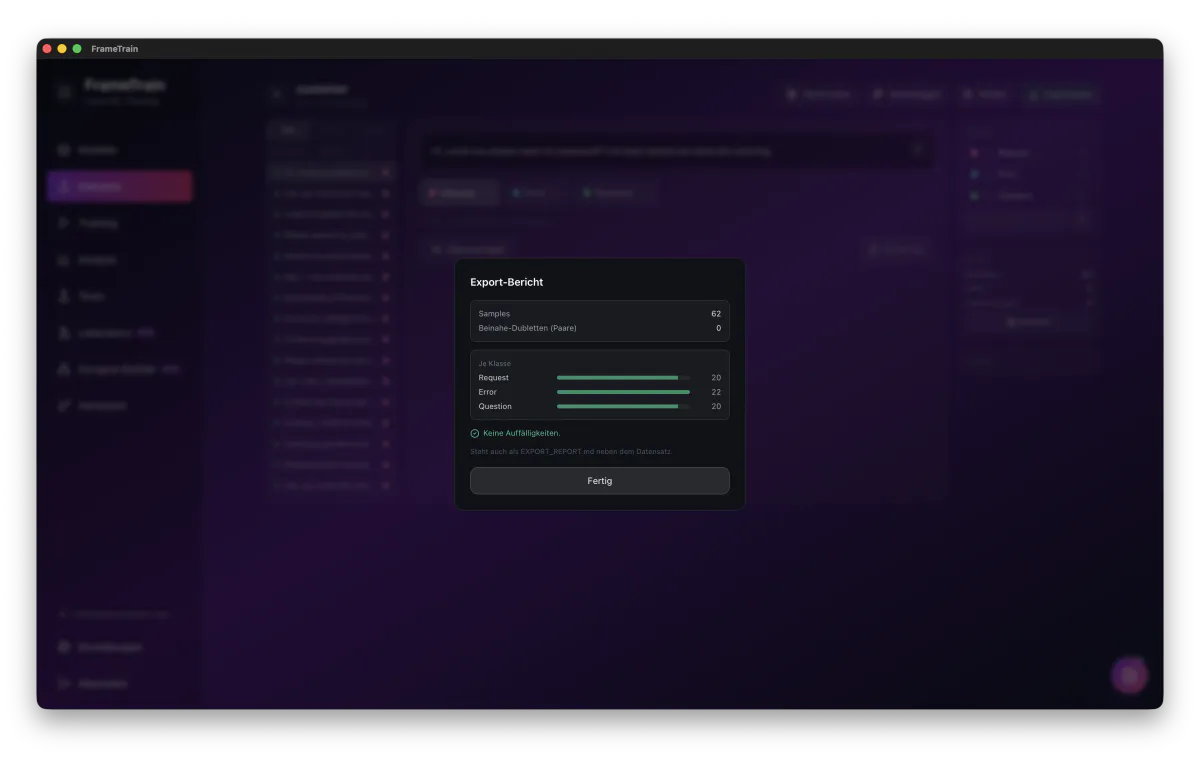Click the green checkmark circle icon

475,434
